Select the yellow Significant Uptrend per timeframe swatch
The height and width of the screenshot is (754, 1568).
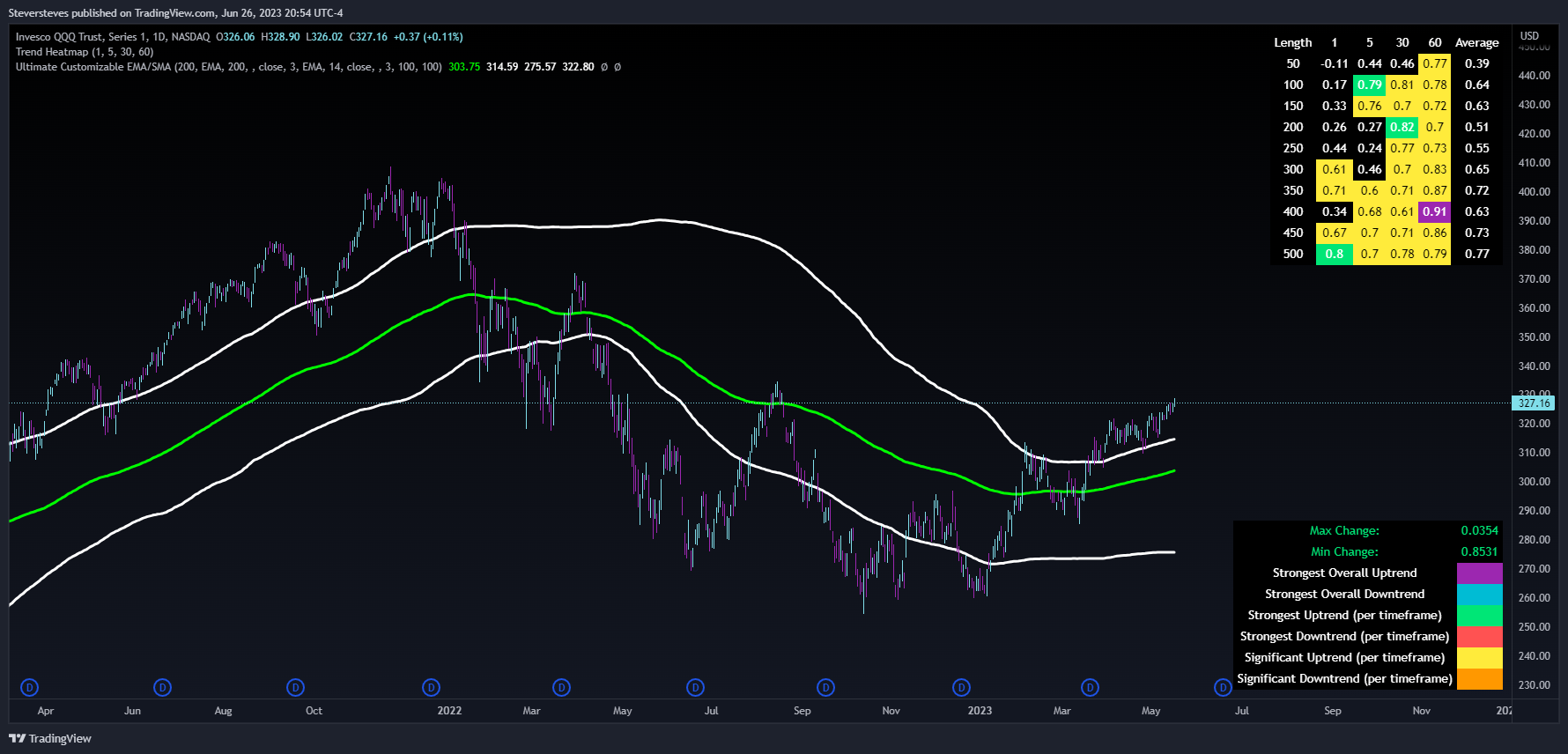pyautogui.click(x=1479, y=658)
